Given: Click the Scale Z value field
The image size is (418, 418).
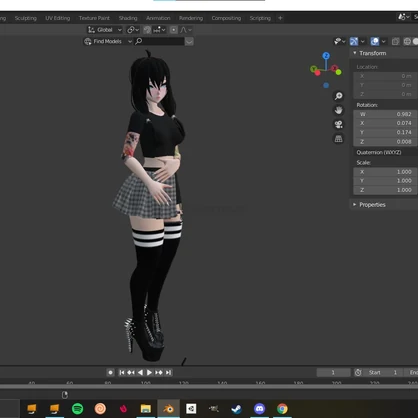Looking at the screenshot, I should [385, 190].
